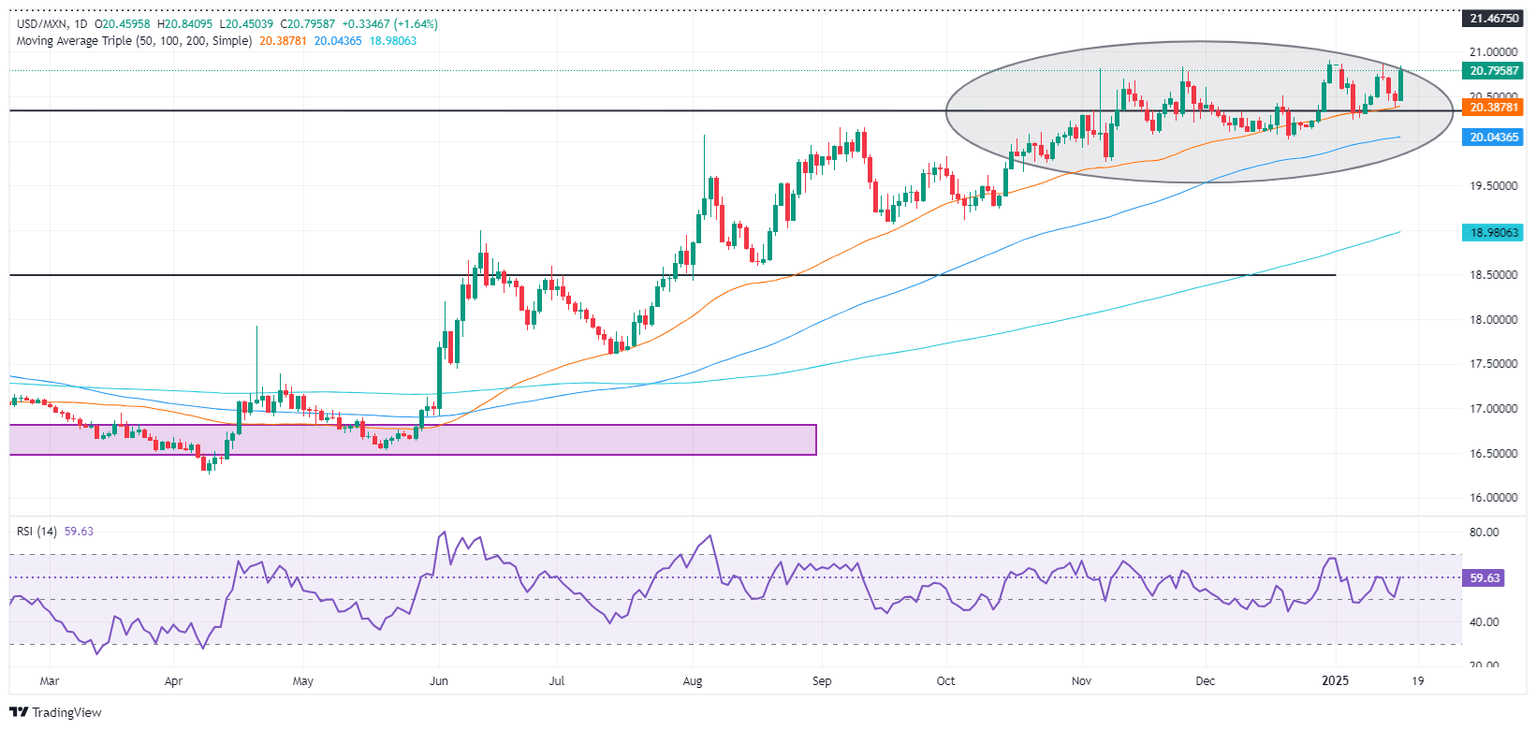Click the Jun label on time axis
The width and height of the screenshot is (1536, 729).
point(437,681)
